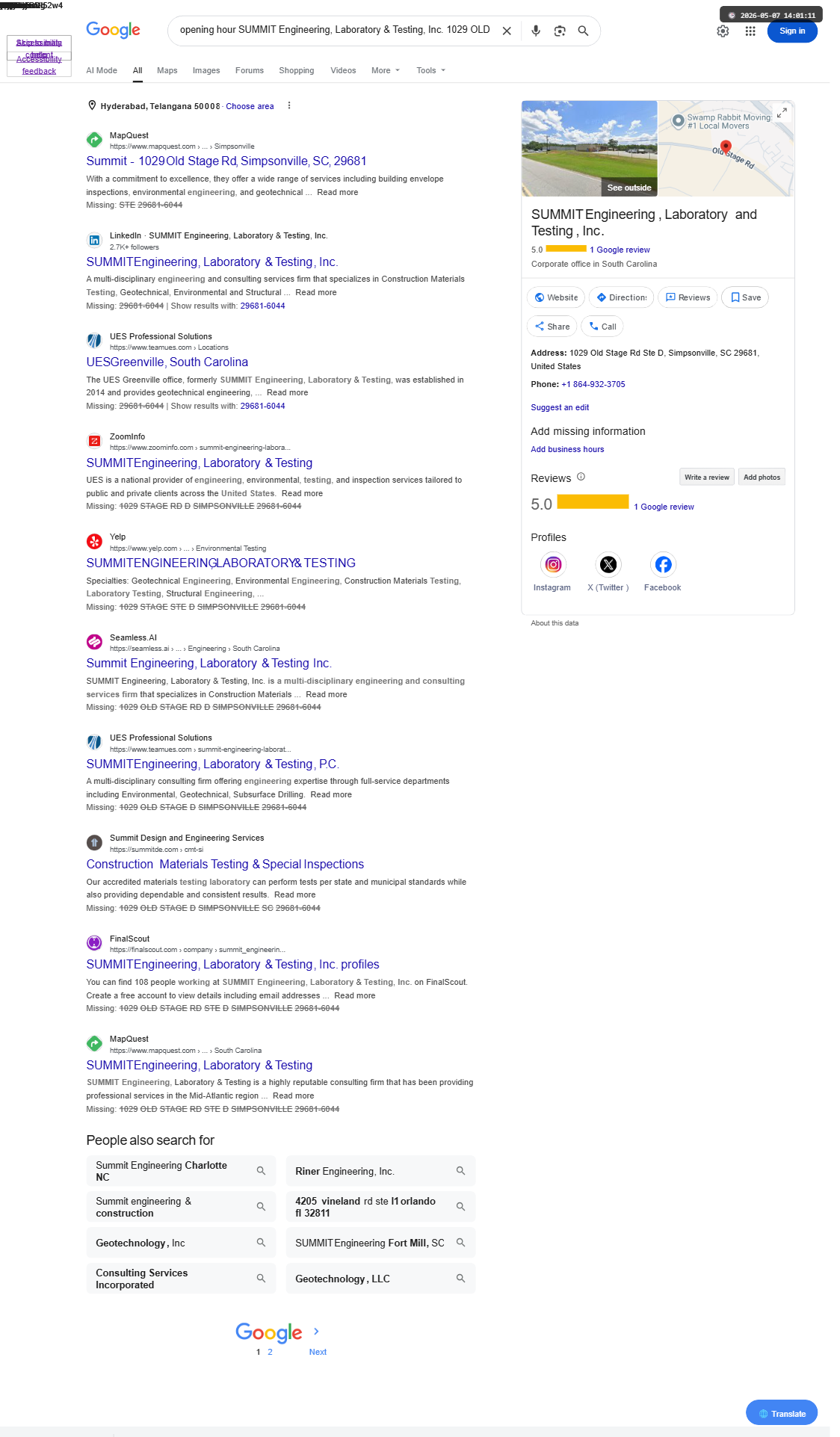Image resolution: width=840 pixels, height=1437 pixels.
Task: Open the Google apps grid icon
Action: click(750, 31)
